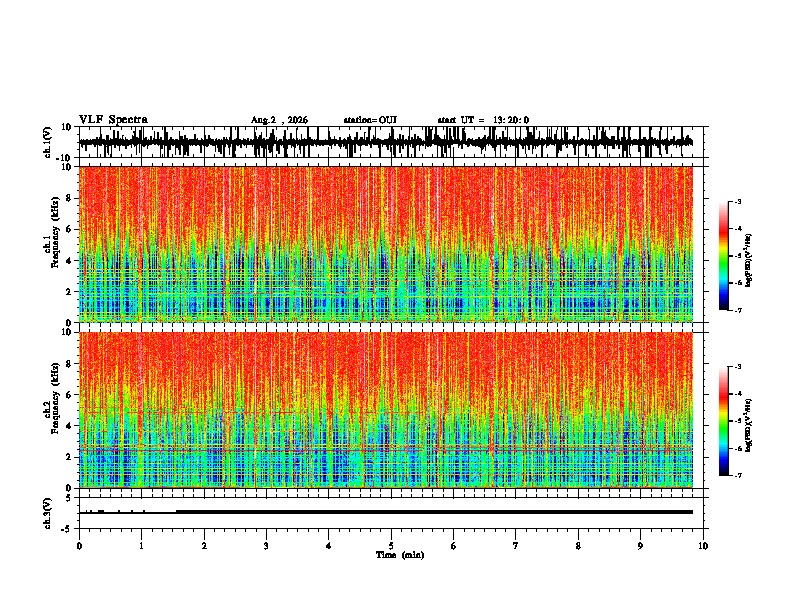Click time axis tick label 0
The width and height of the screenshot is (792, 612).
click(x=79, y=546)
